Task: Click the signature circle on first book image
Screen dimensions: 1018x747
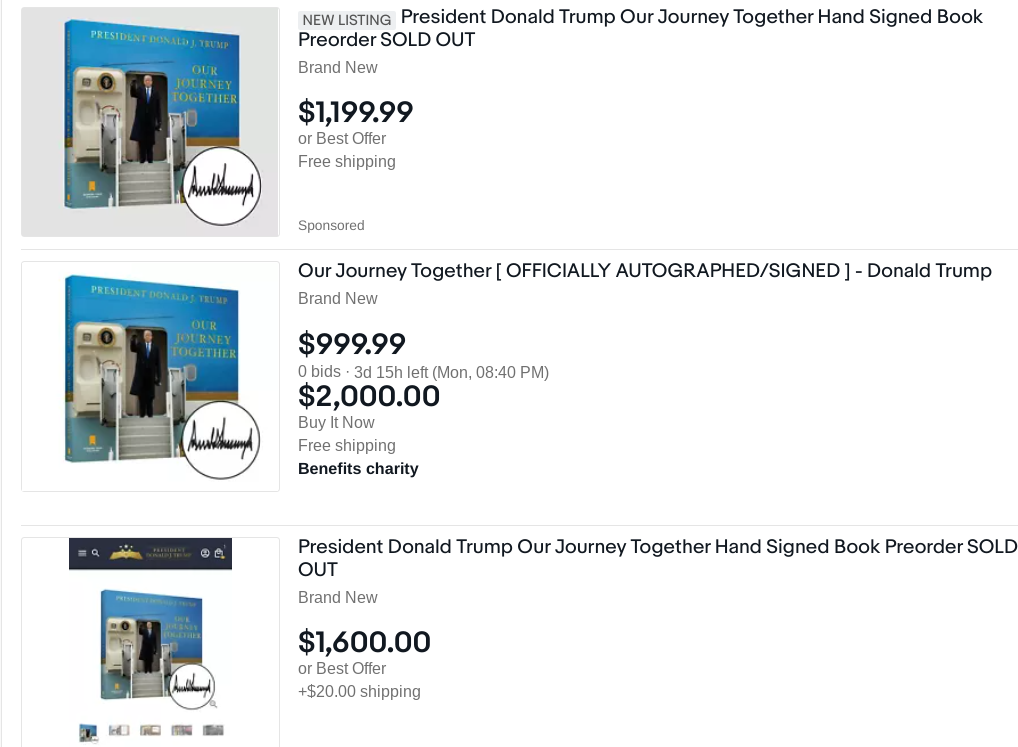Action: 221,186
